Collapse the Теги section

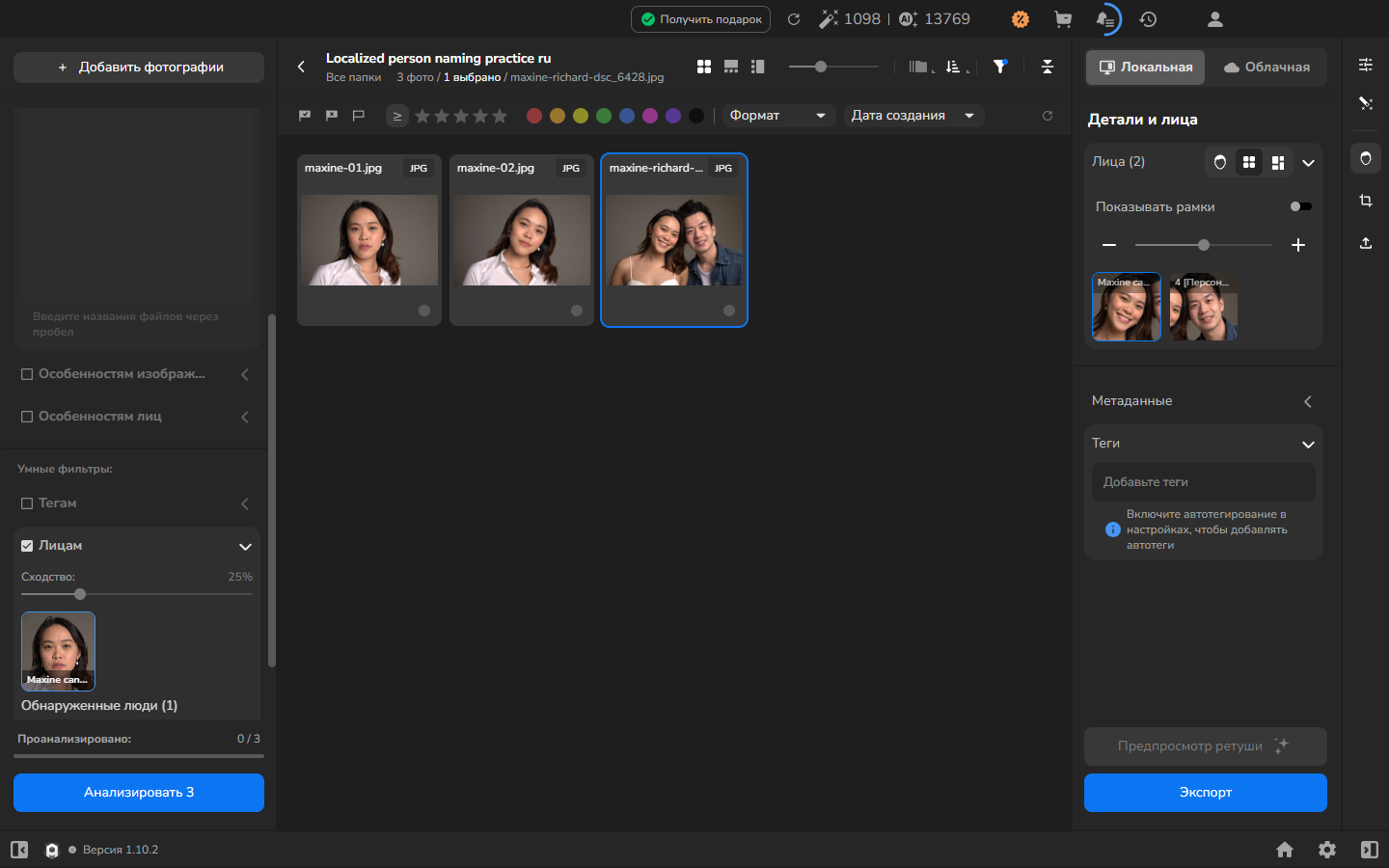1308,444
